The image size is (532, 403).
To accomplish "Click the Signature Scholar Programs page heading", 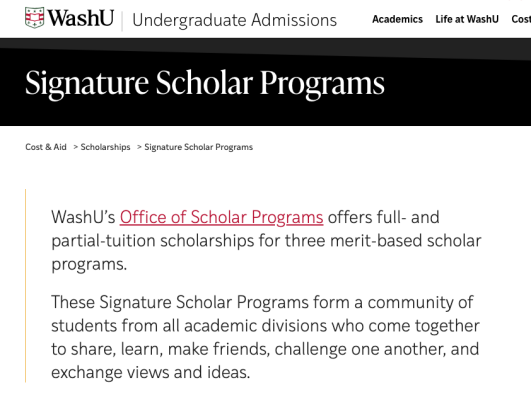I will tap(205, 83).
